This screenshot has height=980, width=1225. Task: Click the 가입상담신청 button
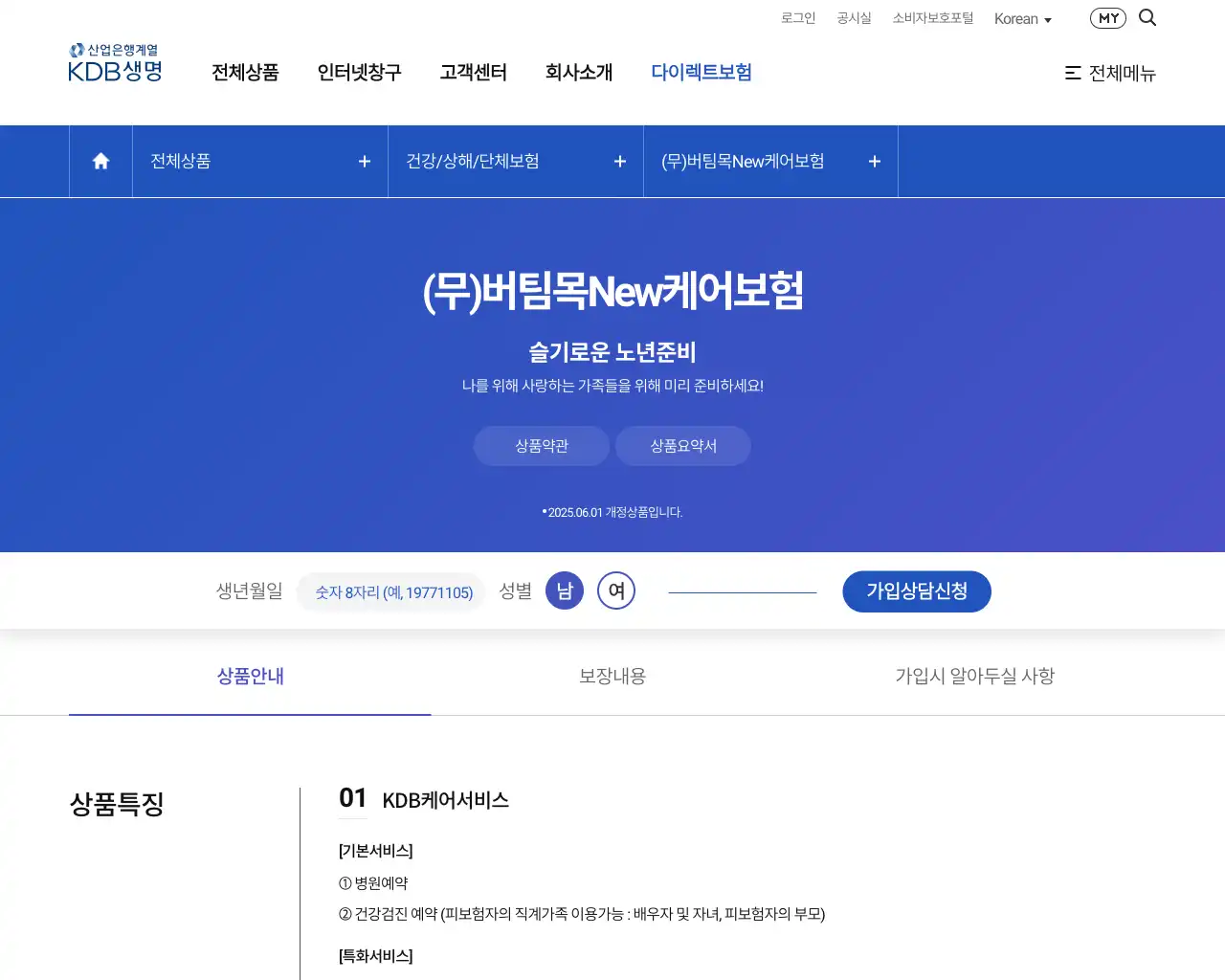916,591
